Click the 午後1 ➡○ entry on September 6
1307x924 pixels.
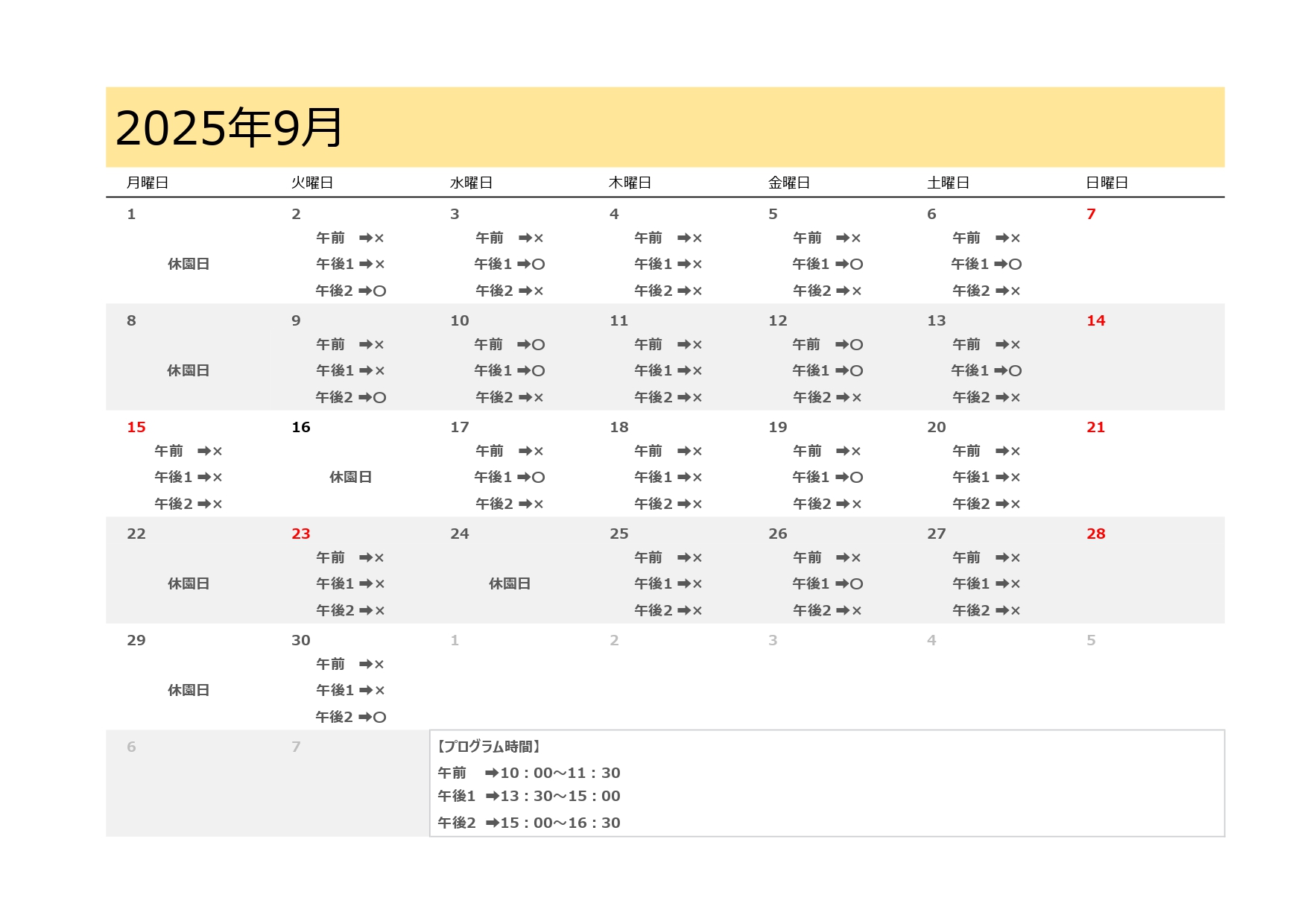[987, 264]
